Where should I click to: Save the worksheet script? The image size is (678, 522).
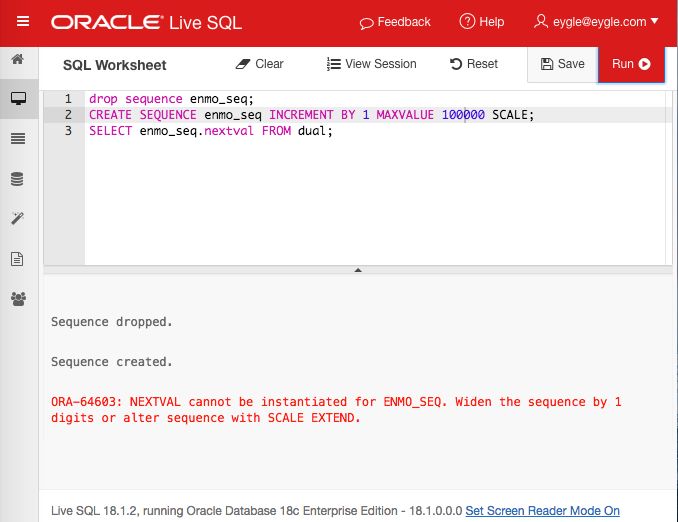(x=562, y=64)
